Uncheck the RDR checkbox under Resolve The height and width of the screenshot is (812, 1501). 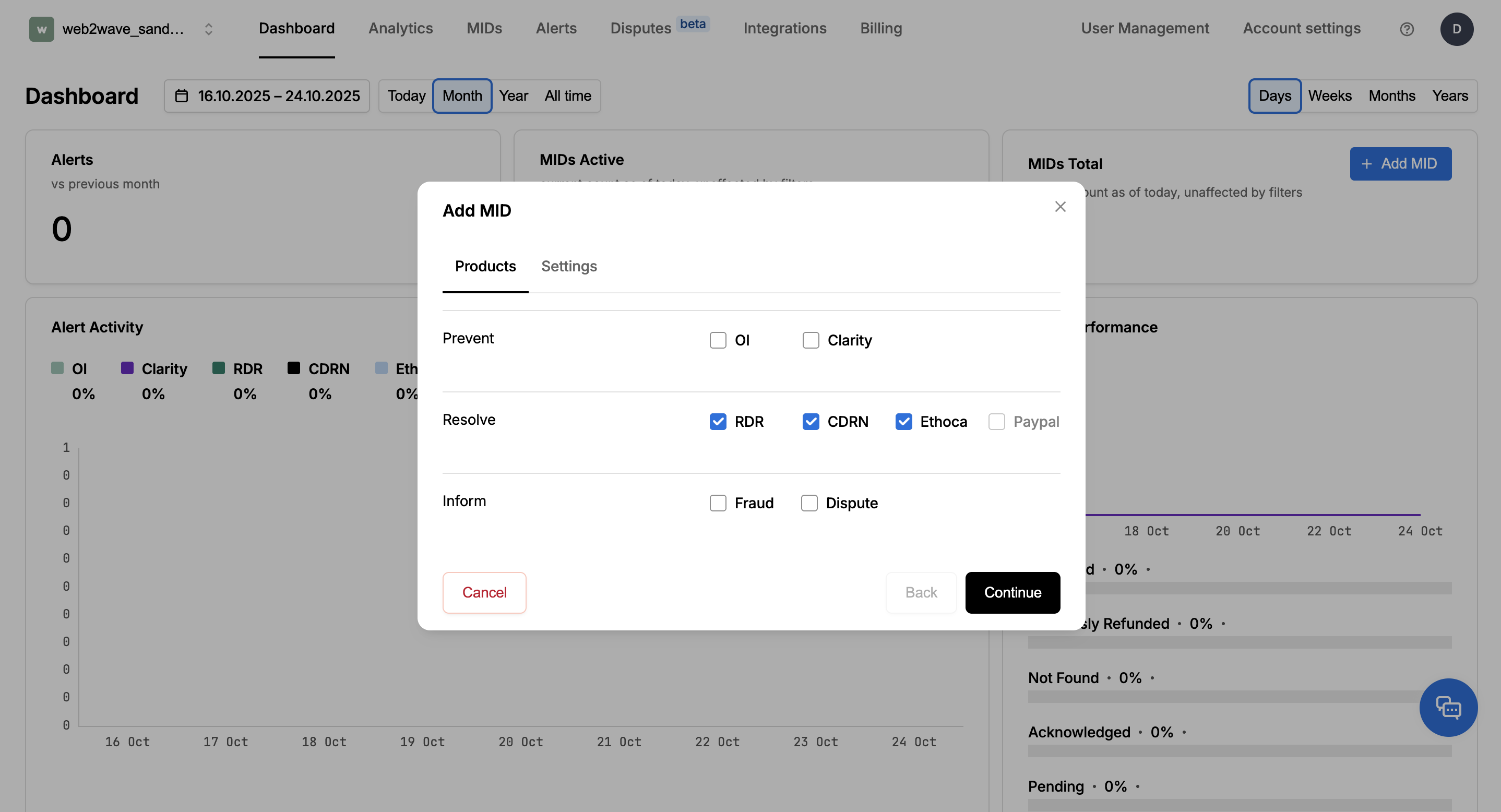(x=718, y=421)
